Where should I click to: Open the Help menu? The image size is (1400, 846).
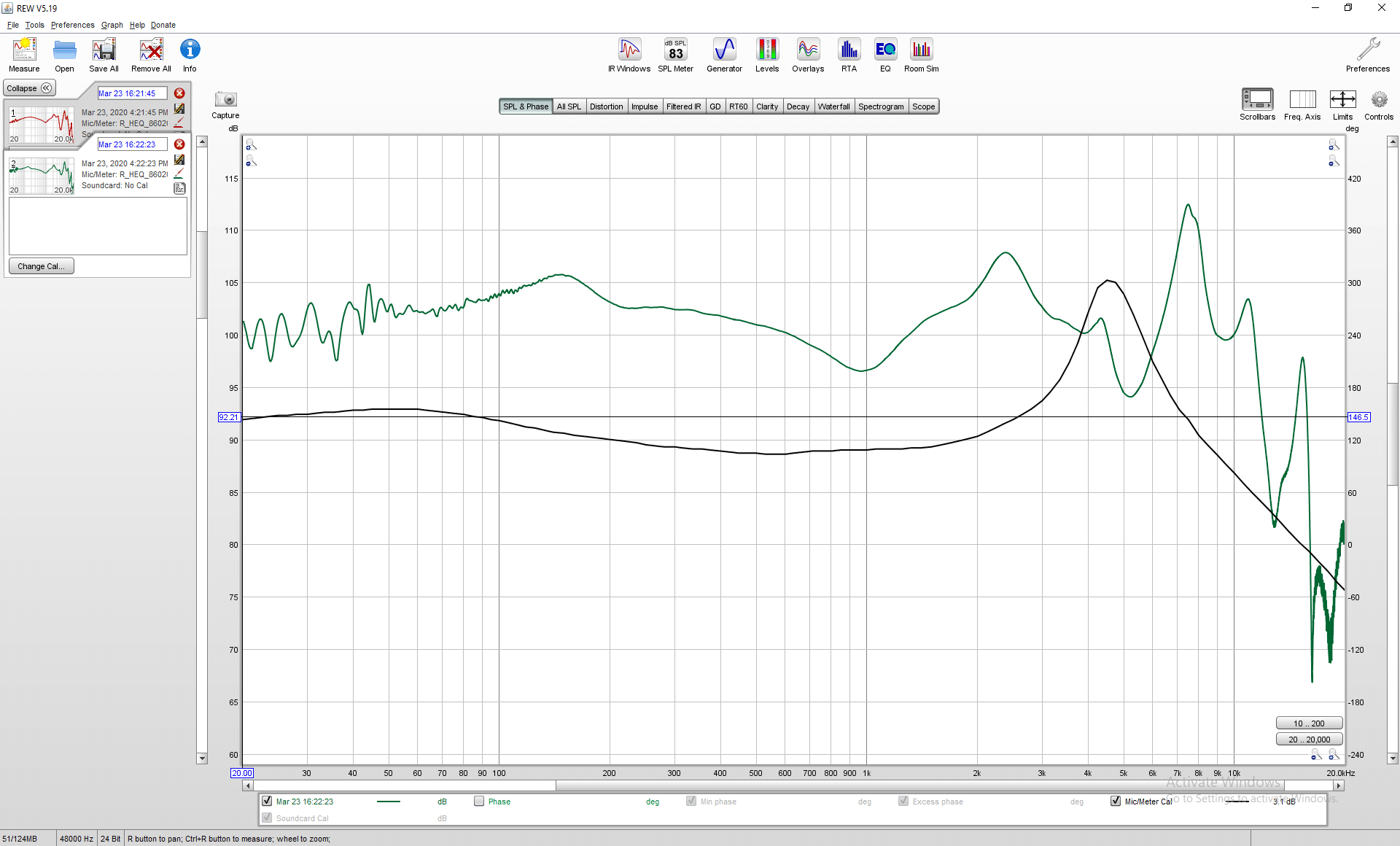pyautogui.click(x=137, y=25)
